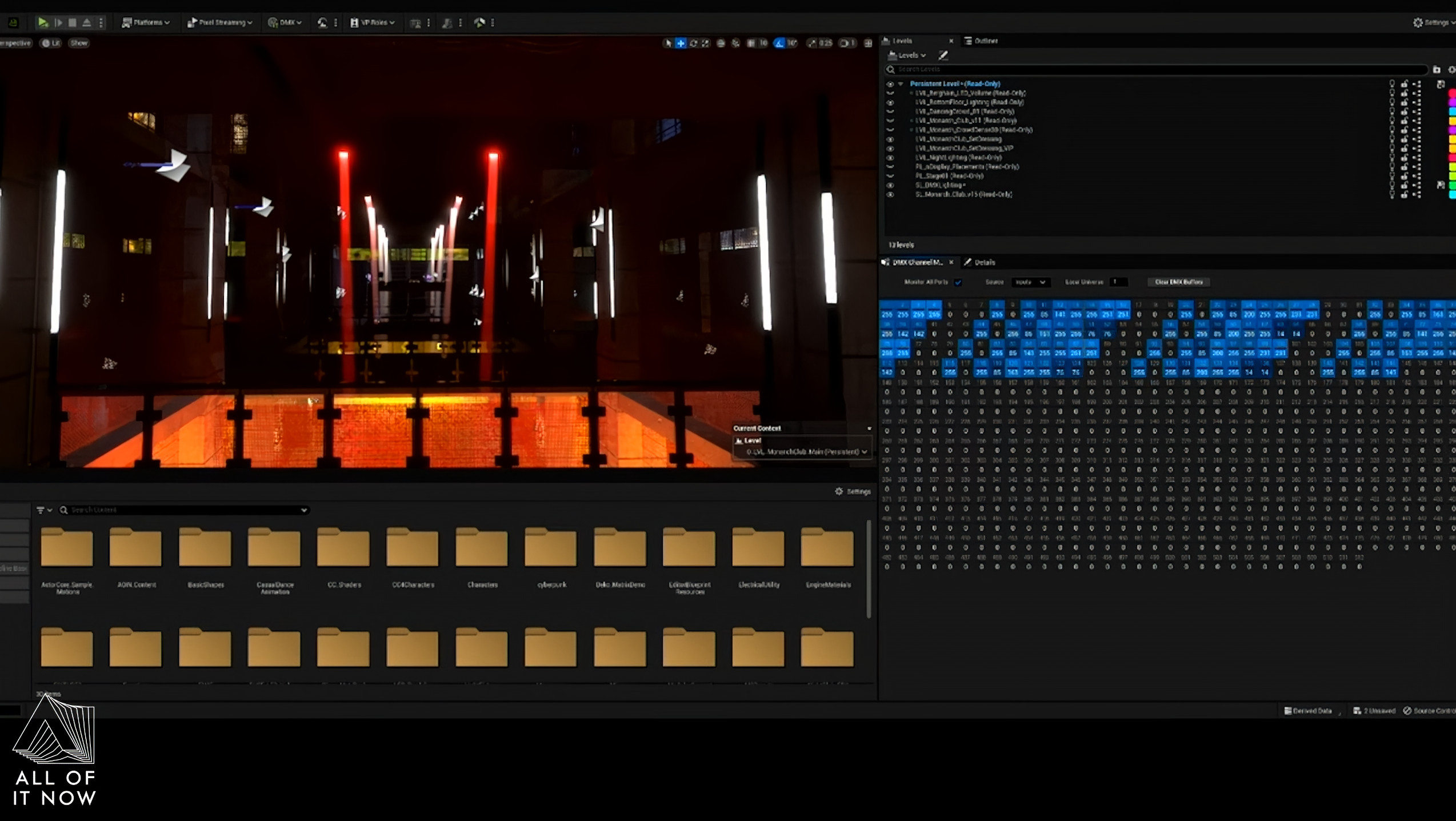The width and height of the screenshot is (1456, 821).
Task: Click the Local Universe input field
Action: (x=1118, y=282)
